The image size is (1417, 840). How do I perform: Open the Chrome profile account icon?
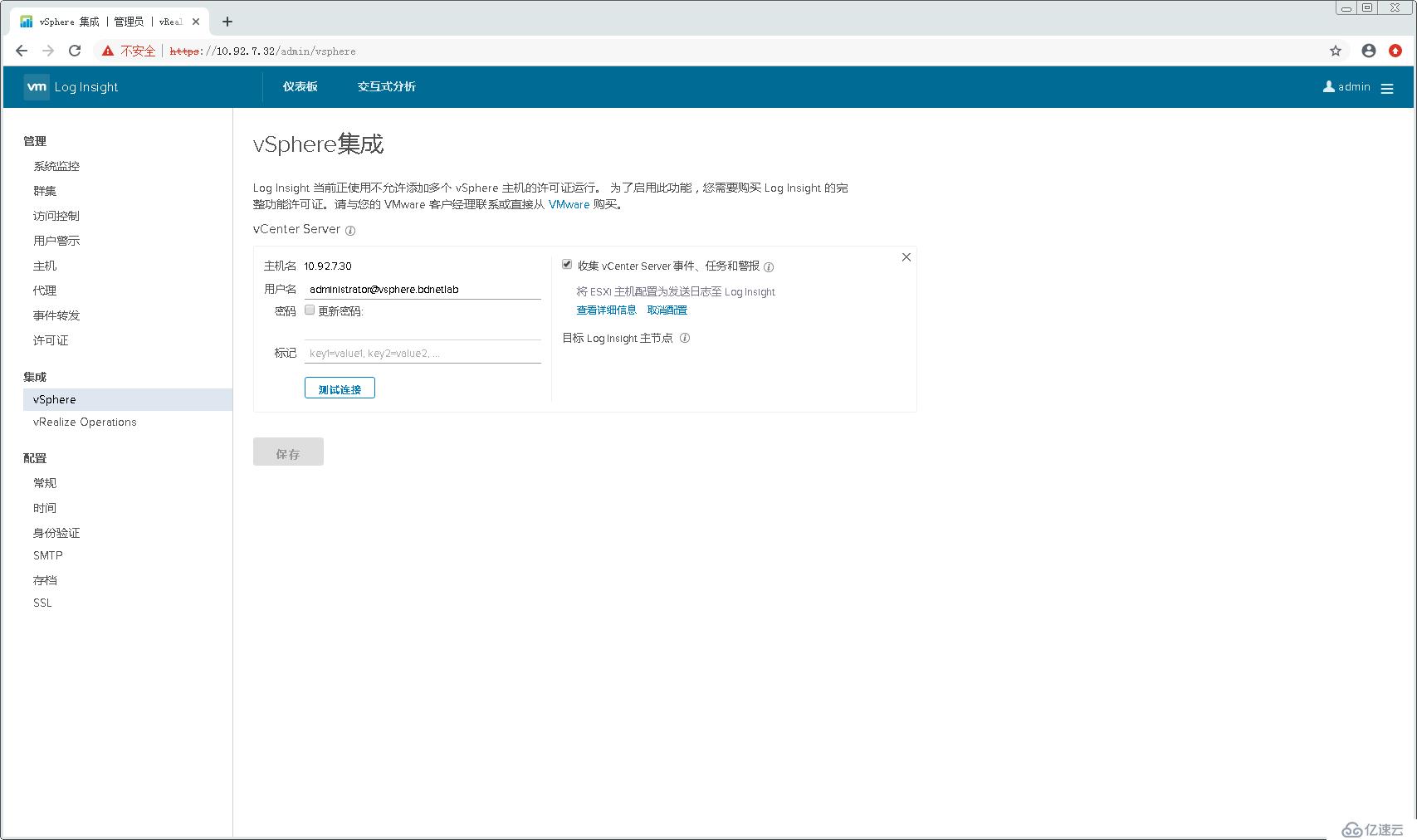point(1369,51)
